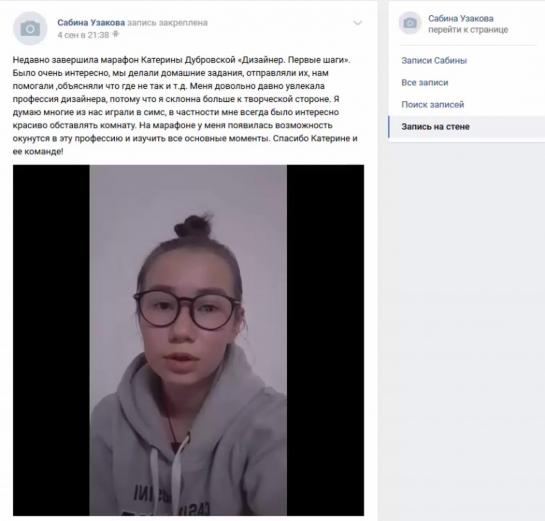The width and height of the screenshot is (545, 521).
Task: Click the 4 сен в 21:38 timestamp
Action: point(83,35)
